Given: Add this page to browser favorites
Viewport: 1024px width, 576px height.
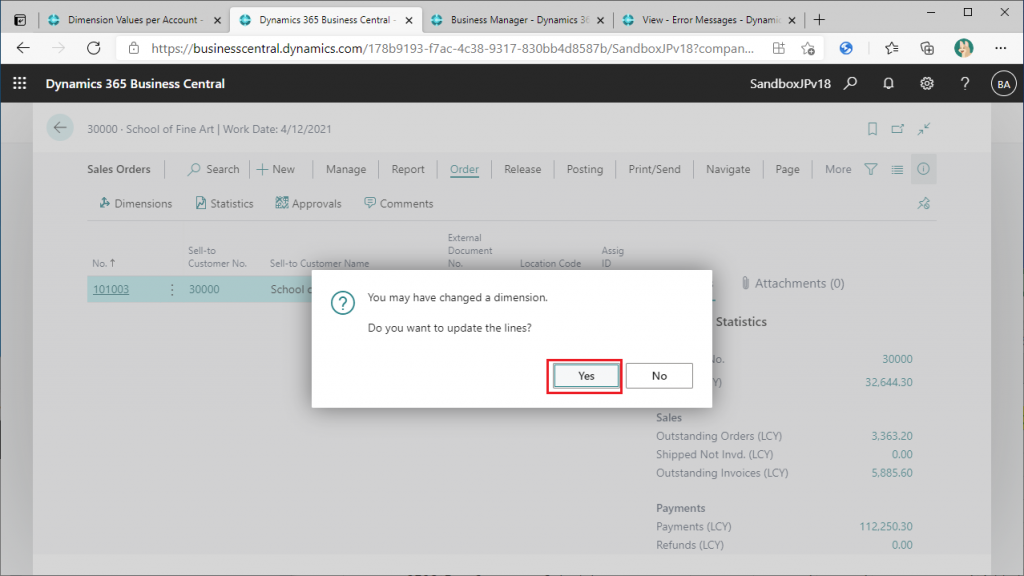Looking at the screenshot, I should pos(808,48).
